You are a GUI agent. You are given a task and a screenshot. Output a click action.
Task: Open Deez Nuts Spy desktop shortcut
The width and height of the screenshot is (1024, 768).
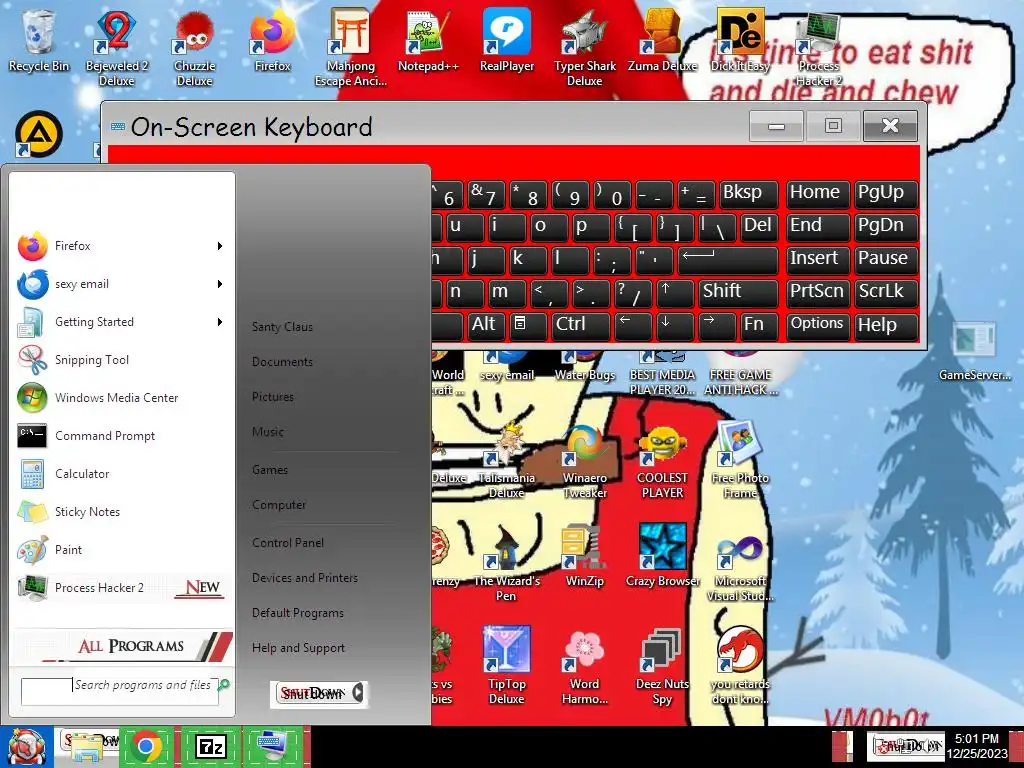point(662,665)
